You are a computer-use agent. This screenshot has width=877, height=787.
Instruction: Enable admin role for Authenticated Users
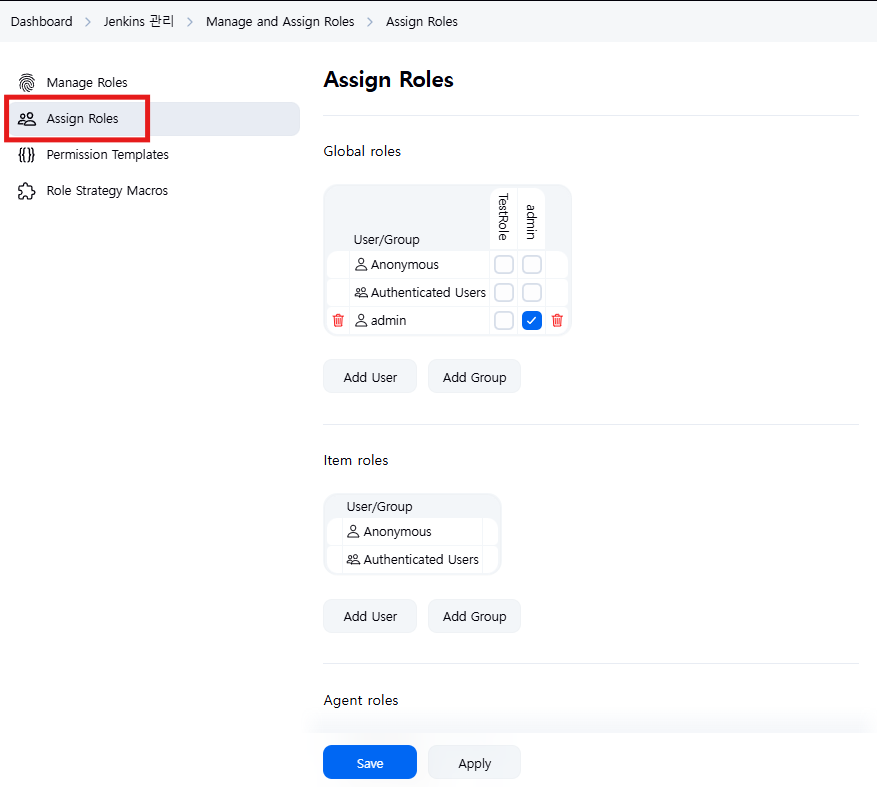click(x=532, y=293)
